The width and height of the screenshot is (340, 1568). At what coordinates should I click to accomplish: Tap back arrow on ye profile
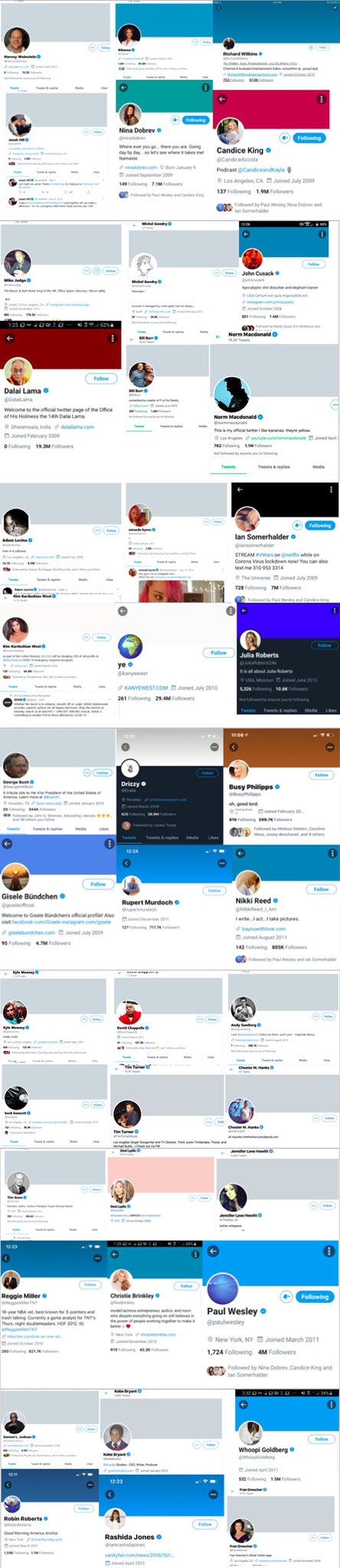[123, 611]
